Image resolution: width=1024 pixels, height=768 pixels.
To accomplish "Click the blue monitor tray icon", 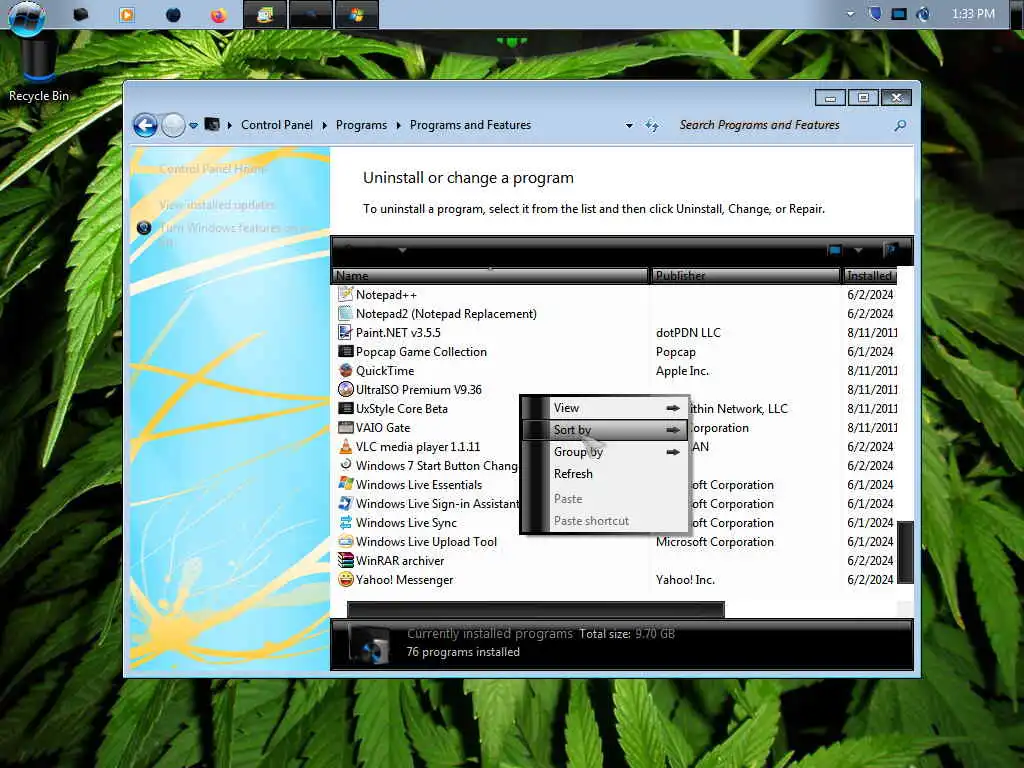I will 899,14.
